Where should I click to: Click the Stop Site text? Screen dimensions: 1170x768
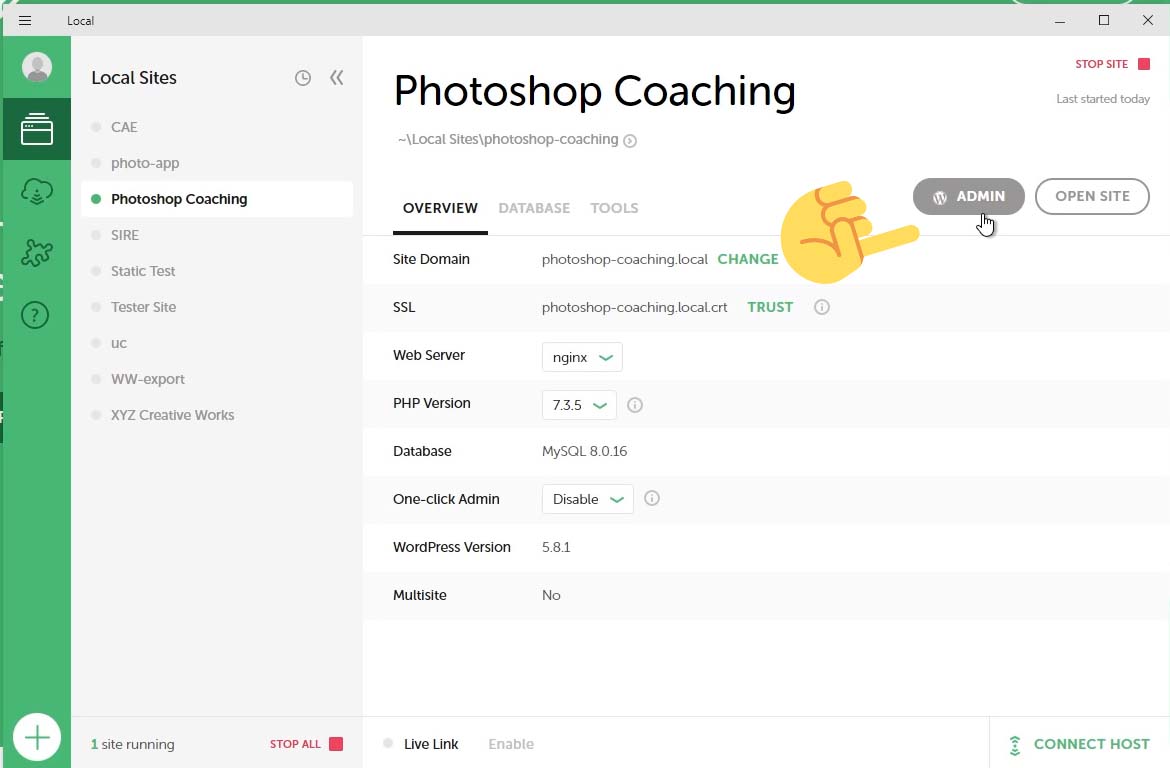1101,64
